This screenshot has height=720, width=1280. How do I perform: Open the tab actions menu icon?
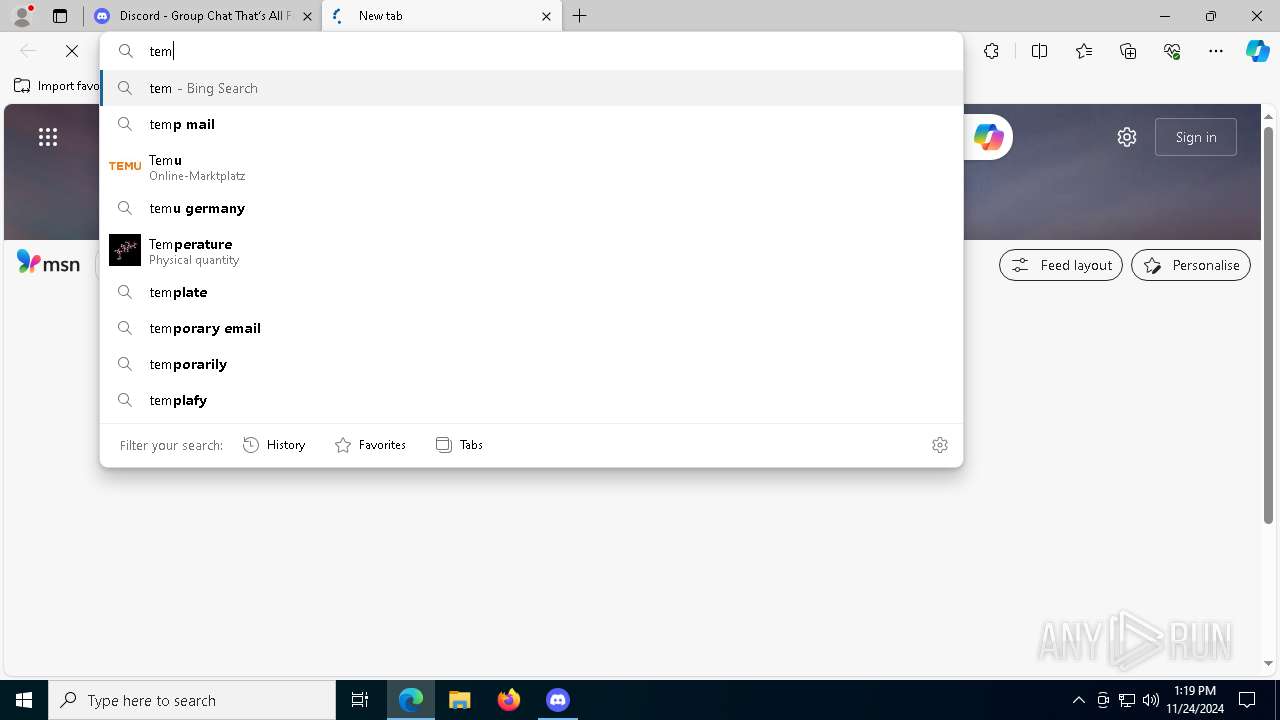60,16
